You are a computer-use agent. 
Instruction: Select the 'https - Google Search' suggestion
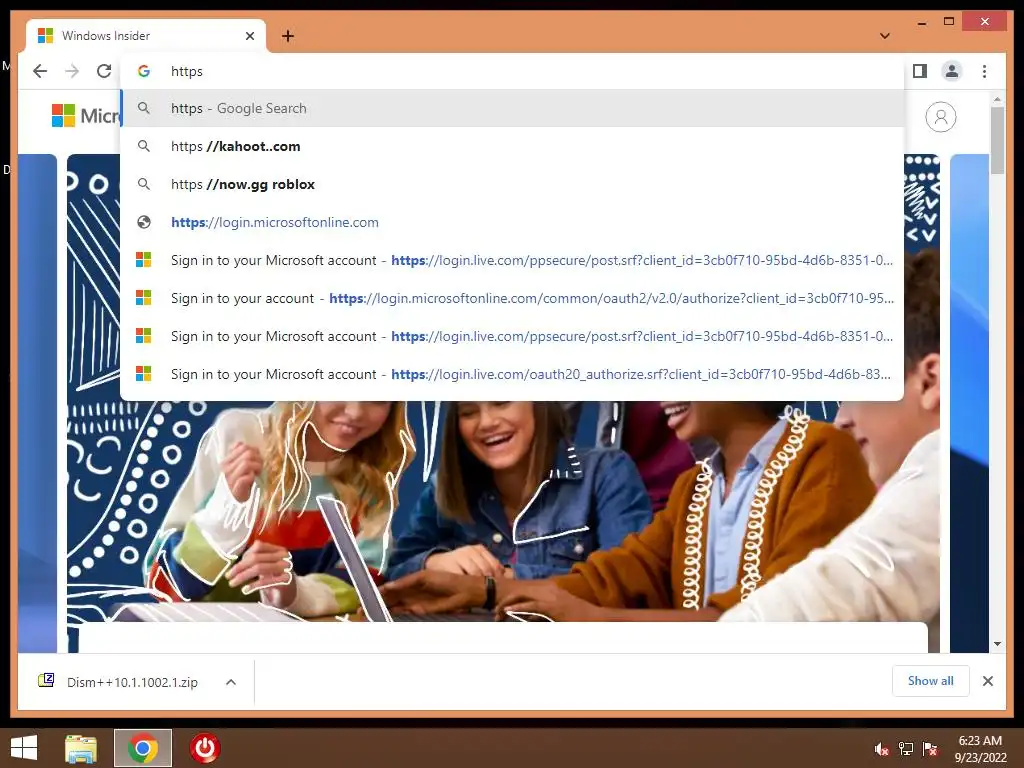(x=512, y=108)
